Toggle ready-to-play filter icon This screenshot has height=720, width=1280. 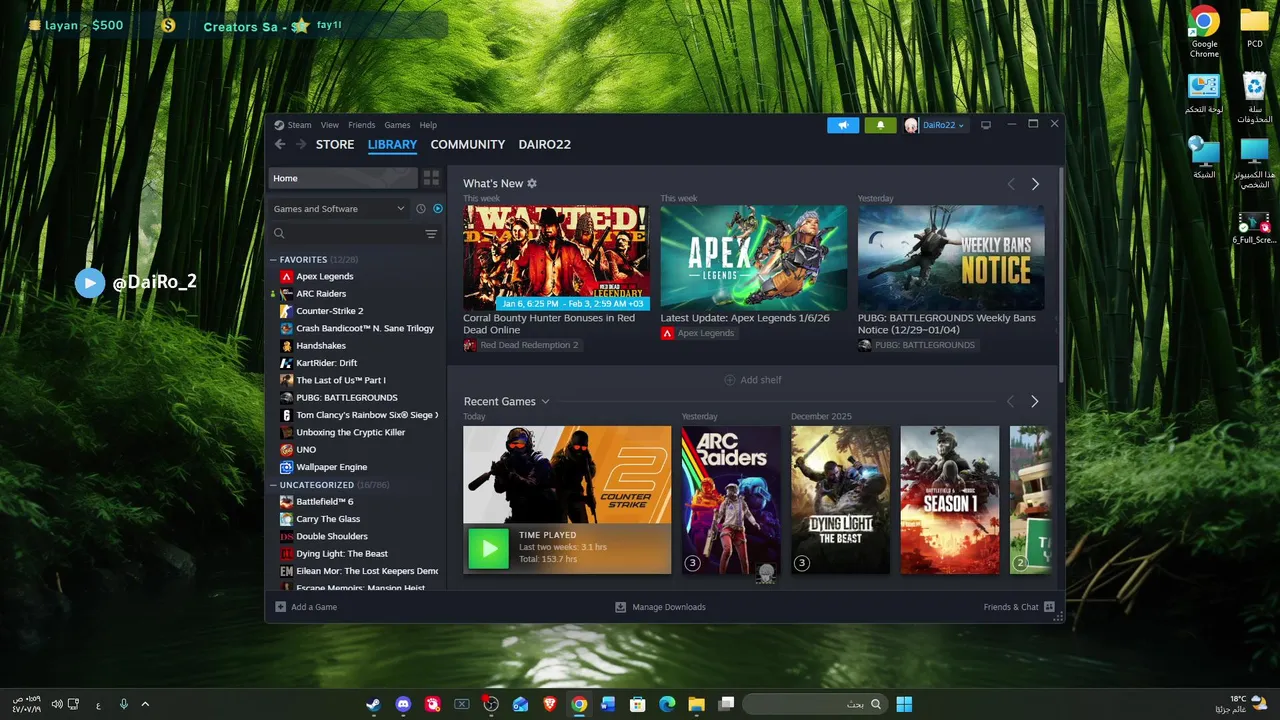click(x=438, y=209)
